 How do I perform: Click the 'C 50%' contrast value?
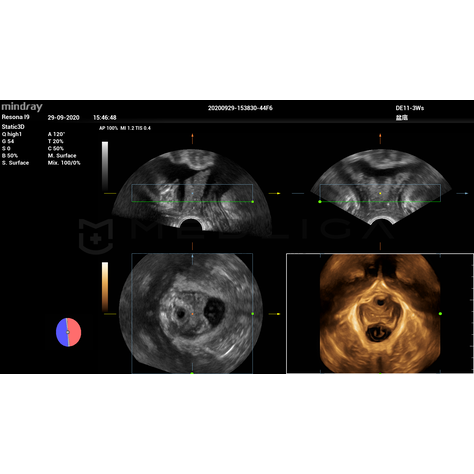click(56, 148)
